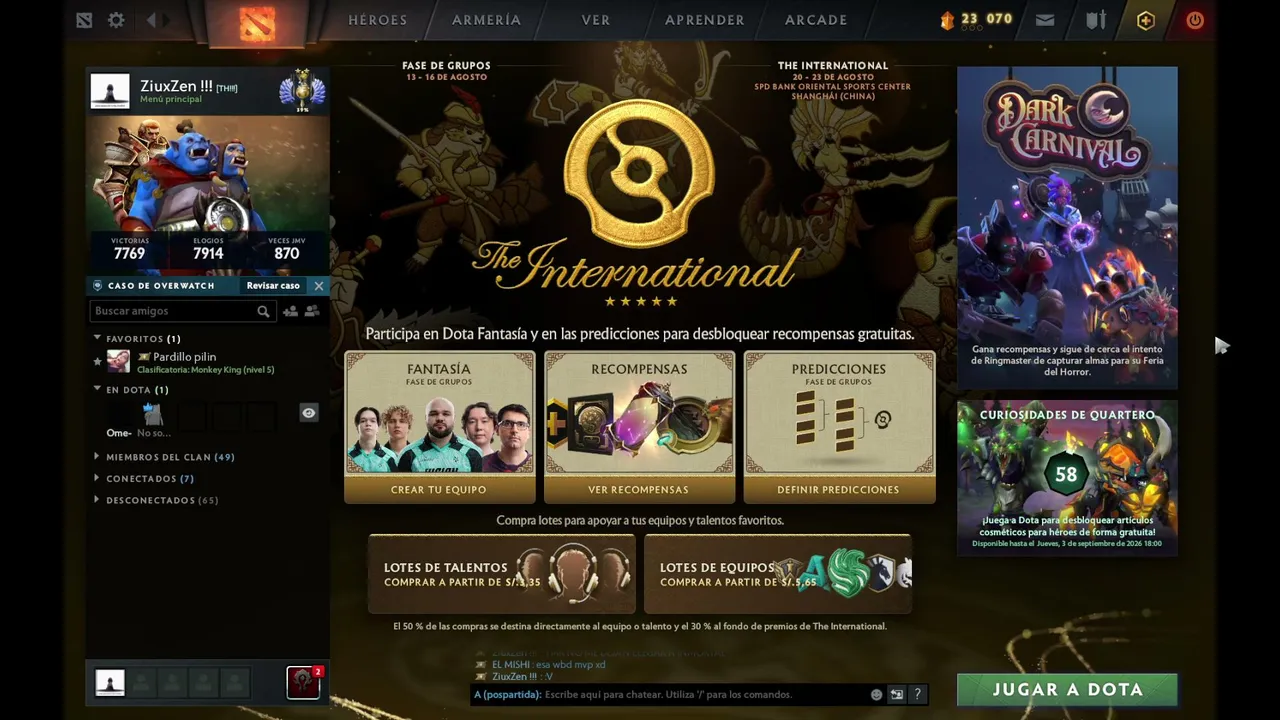Expand the Miembros del Clan section

pyautogui.click(x=97, y=457)
